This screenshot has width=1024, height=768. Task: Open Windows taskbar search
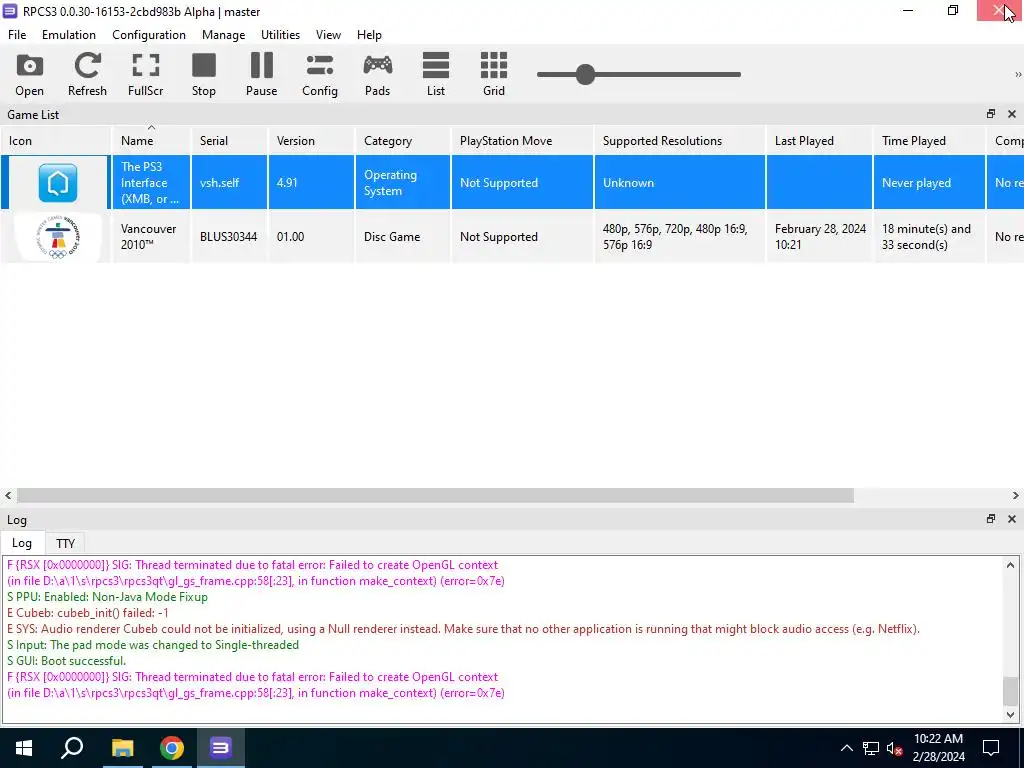[72, 748]
